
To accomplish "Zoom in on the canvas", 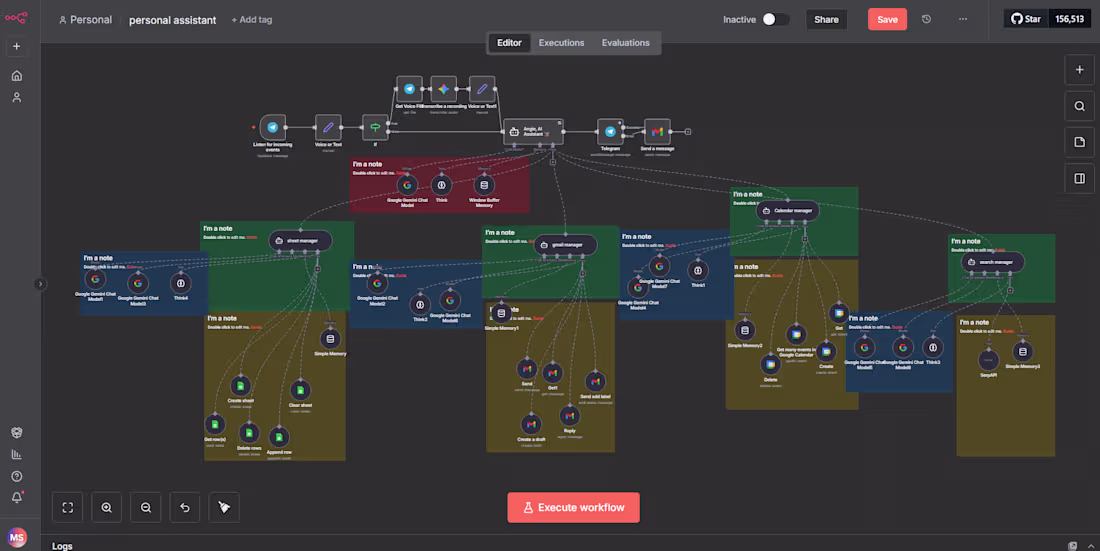I will coord(107,507).
